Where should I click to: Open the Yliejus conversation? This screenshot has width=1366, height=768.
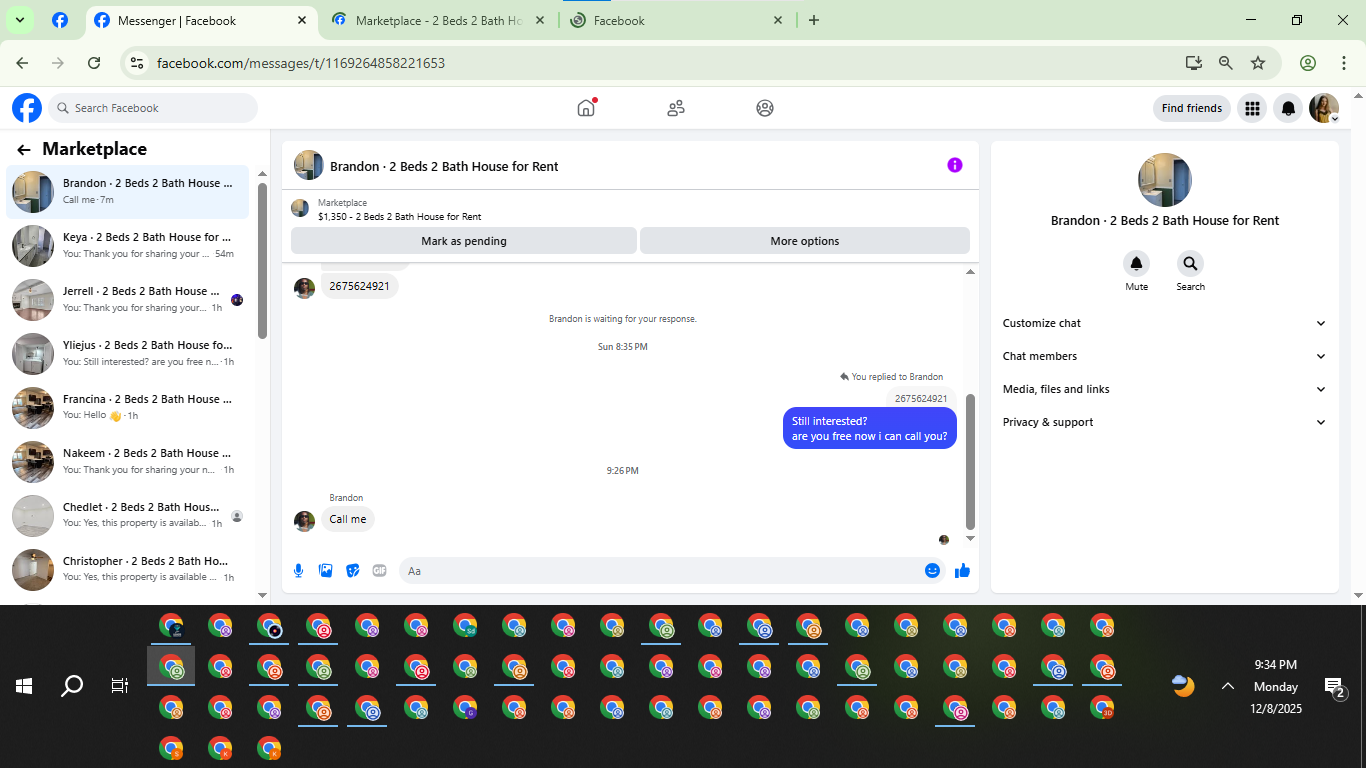[x=128, y=353]
